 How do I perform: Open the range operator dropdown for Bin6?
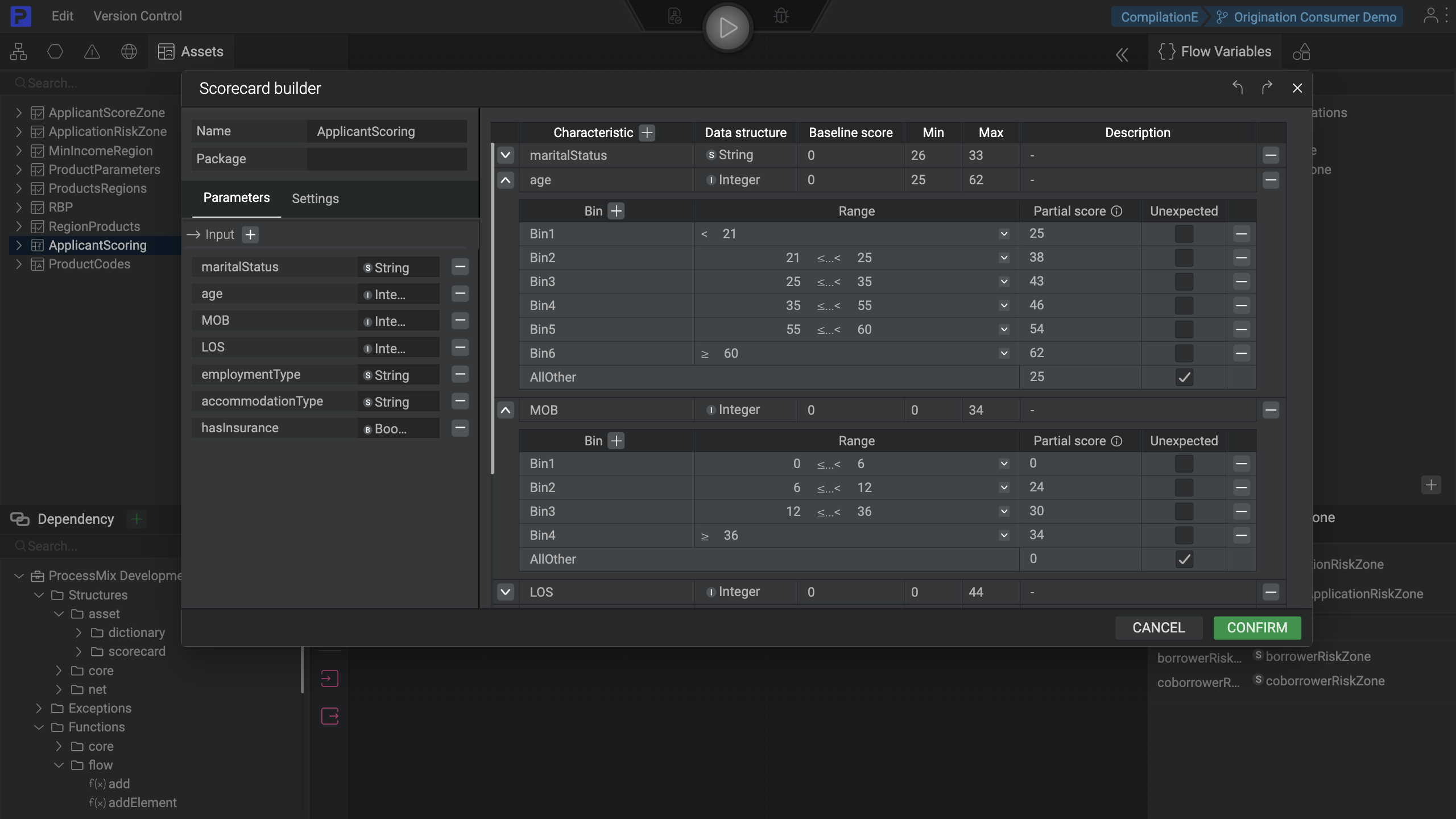coord(1003,353)
